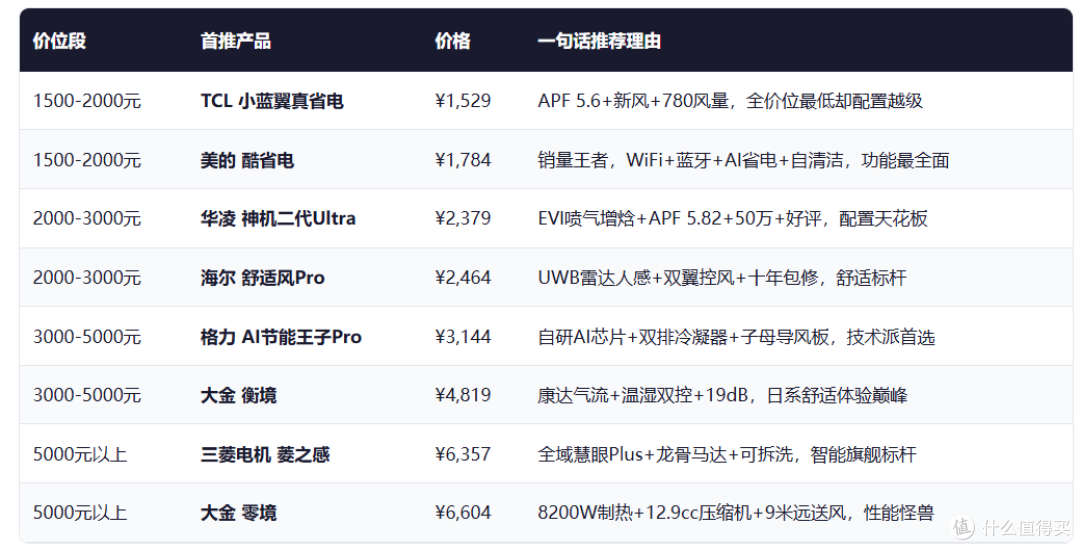
Task: Click the 3000-5000元 cell in 大金 衡境 row
Action: (87, 396)
